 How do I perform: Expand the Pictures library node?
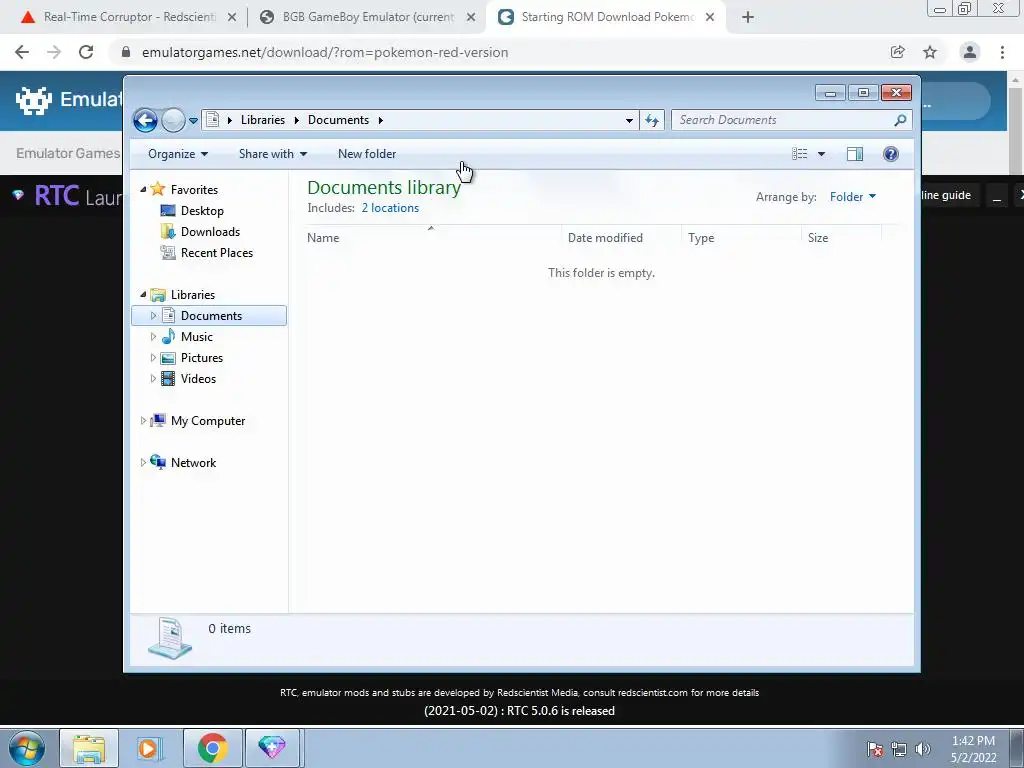pyautogui.click(x=153, y=358)
